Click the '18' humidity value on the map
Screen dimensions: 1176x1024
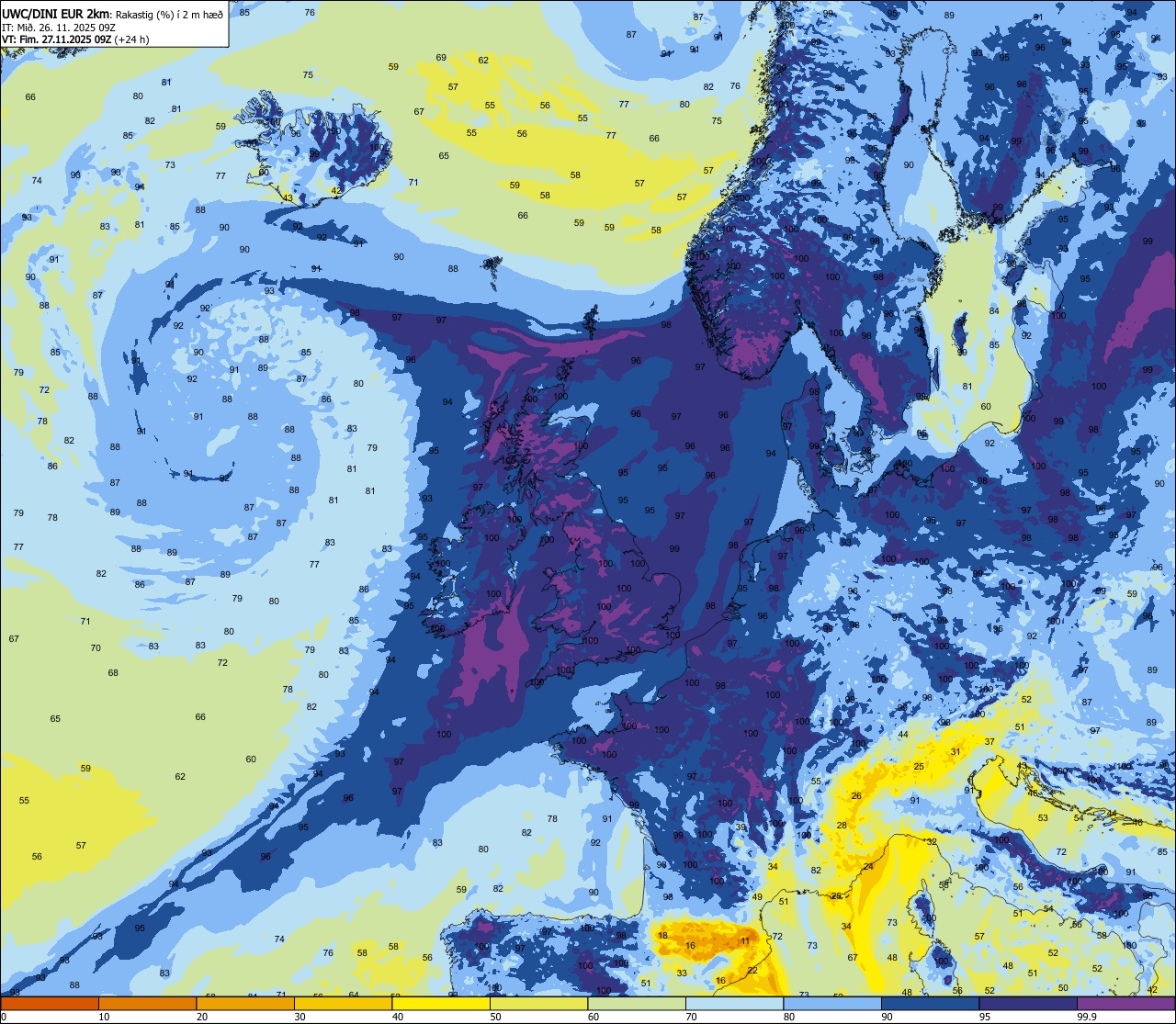(663, 936)
